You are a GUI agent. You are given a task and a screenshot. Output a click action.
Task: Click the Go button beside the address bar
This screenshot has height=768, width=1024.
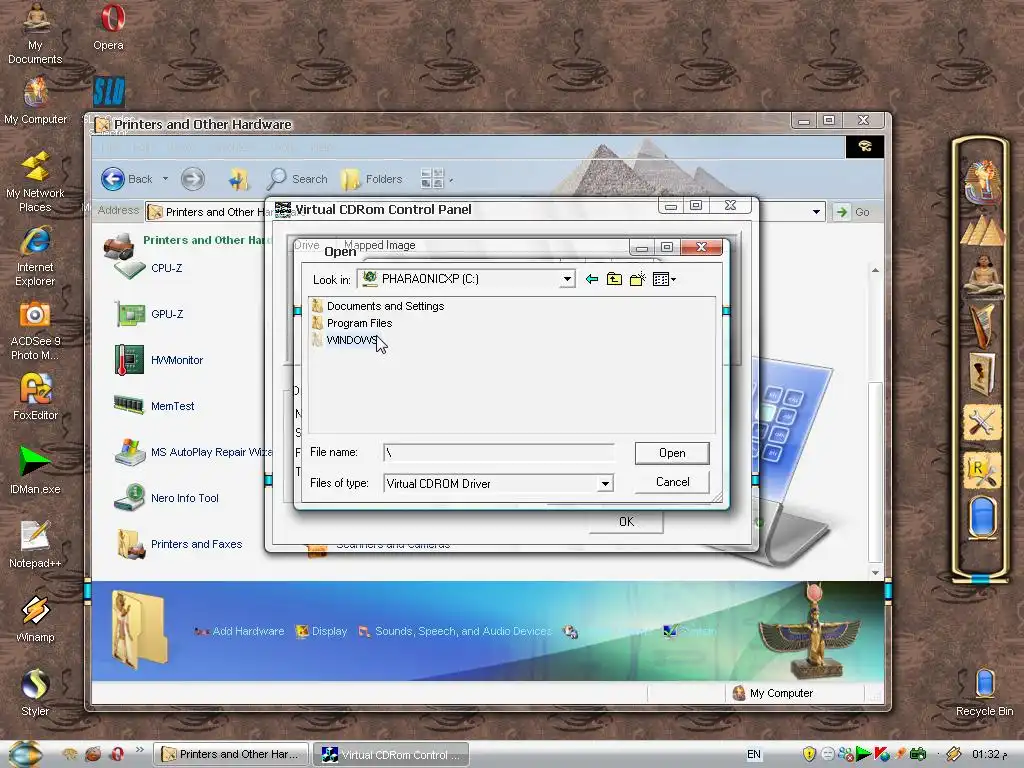point(853,212)
